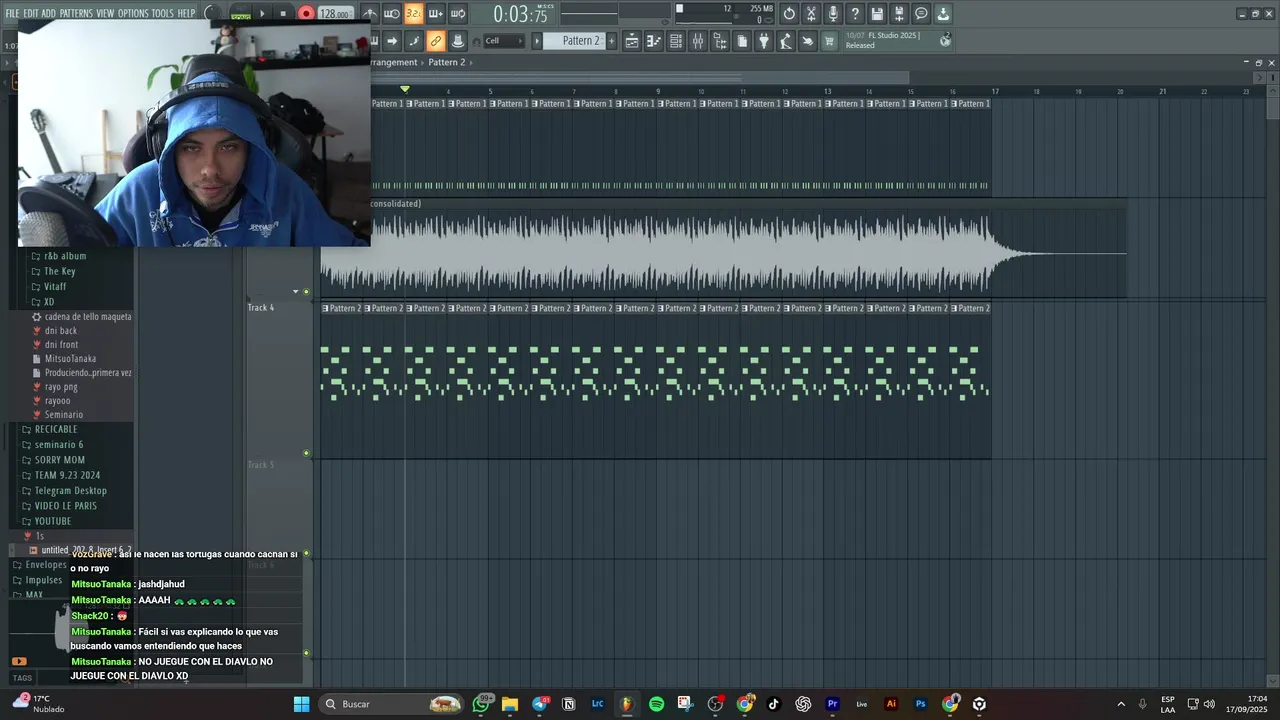Expand the 'seminario 6' folder
The width and height of the screenshot is (1280, 720).
click(59, 444)
